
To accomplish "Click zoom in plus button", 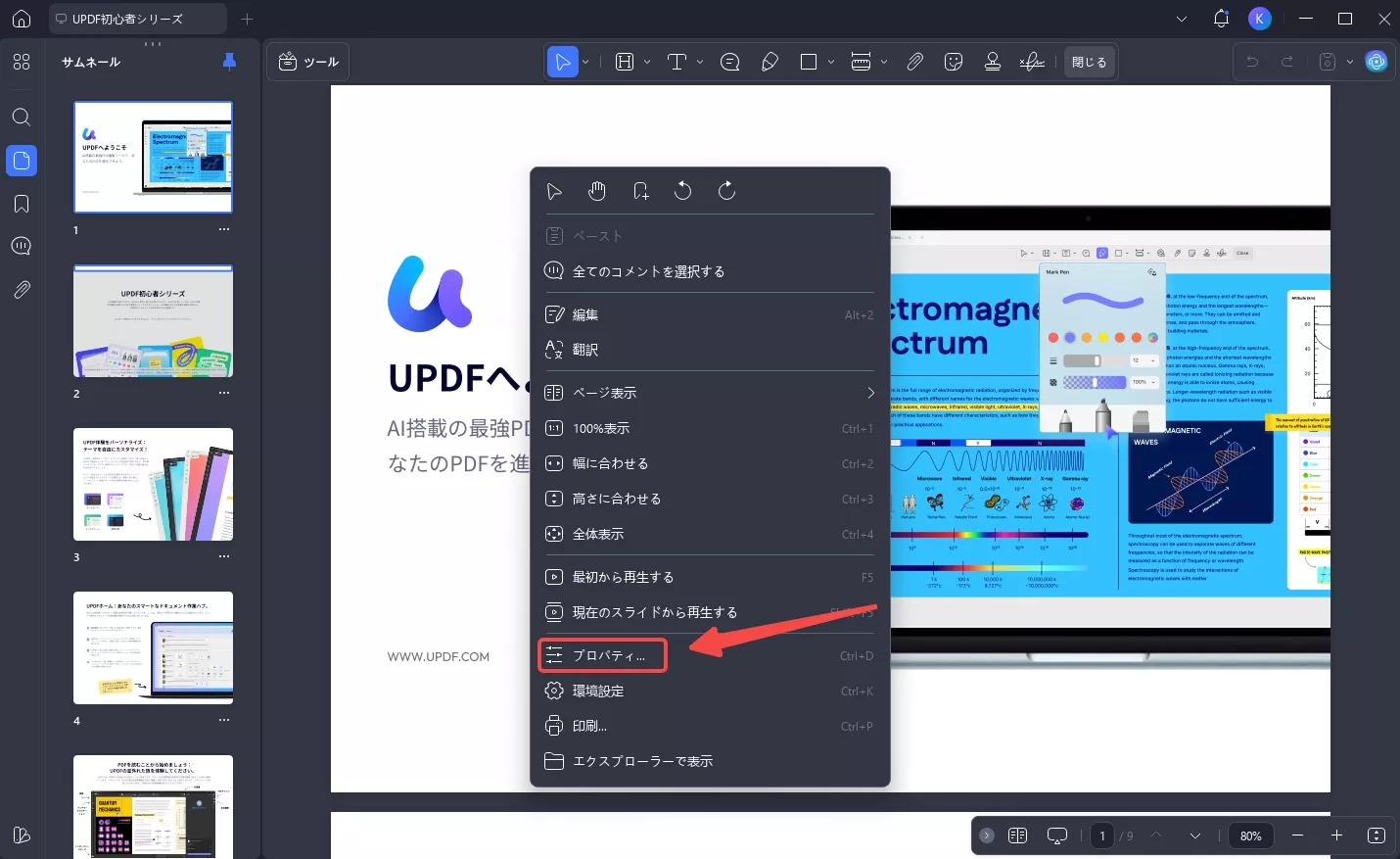I will [x=1336, y=835].
